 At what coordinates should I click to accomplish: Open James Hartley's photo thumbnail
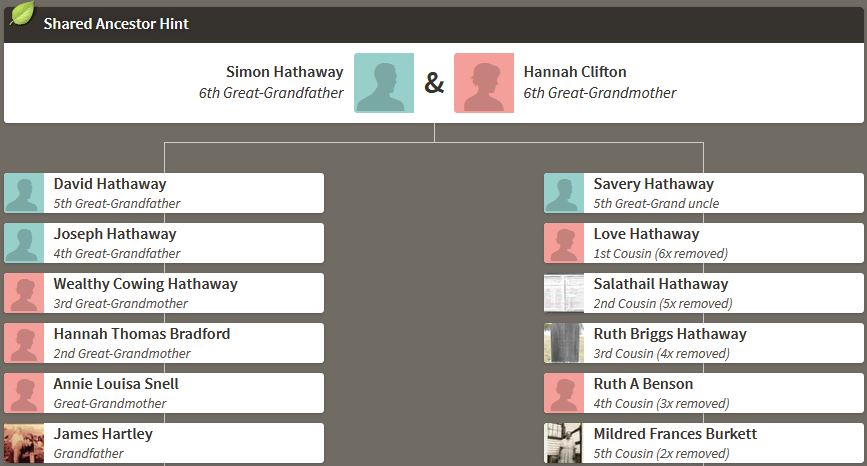click(x=24, y=443)
